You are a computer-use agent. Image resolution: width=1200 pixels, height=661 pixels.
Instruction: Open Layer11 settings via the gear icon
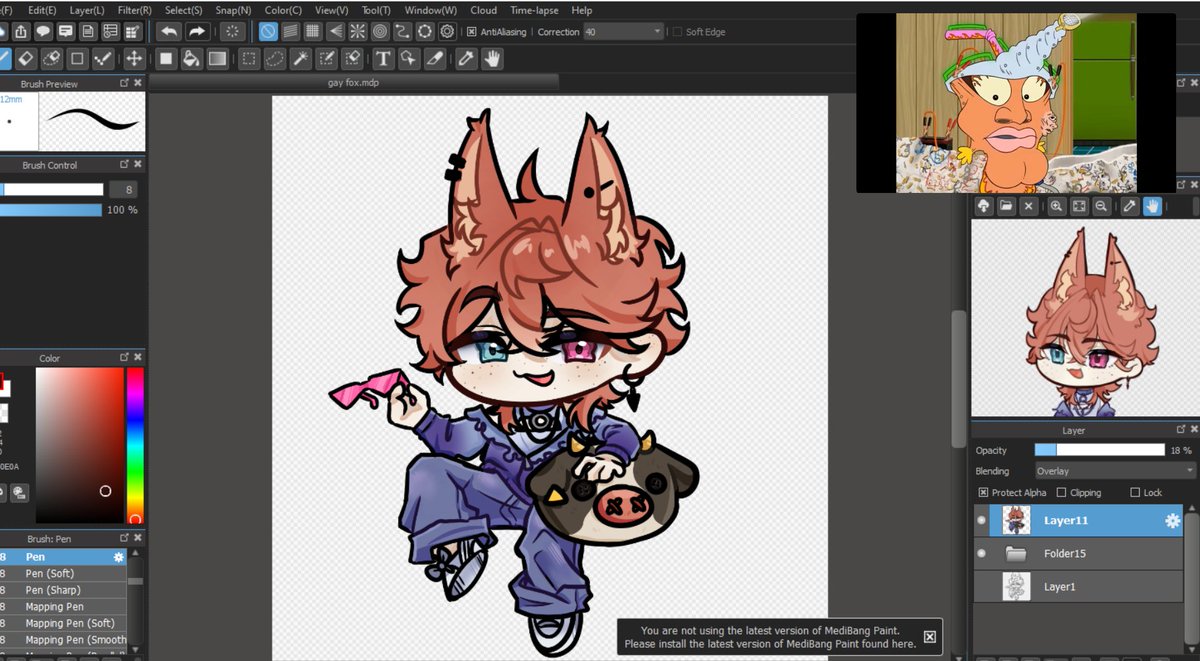1172,520
